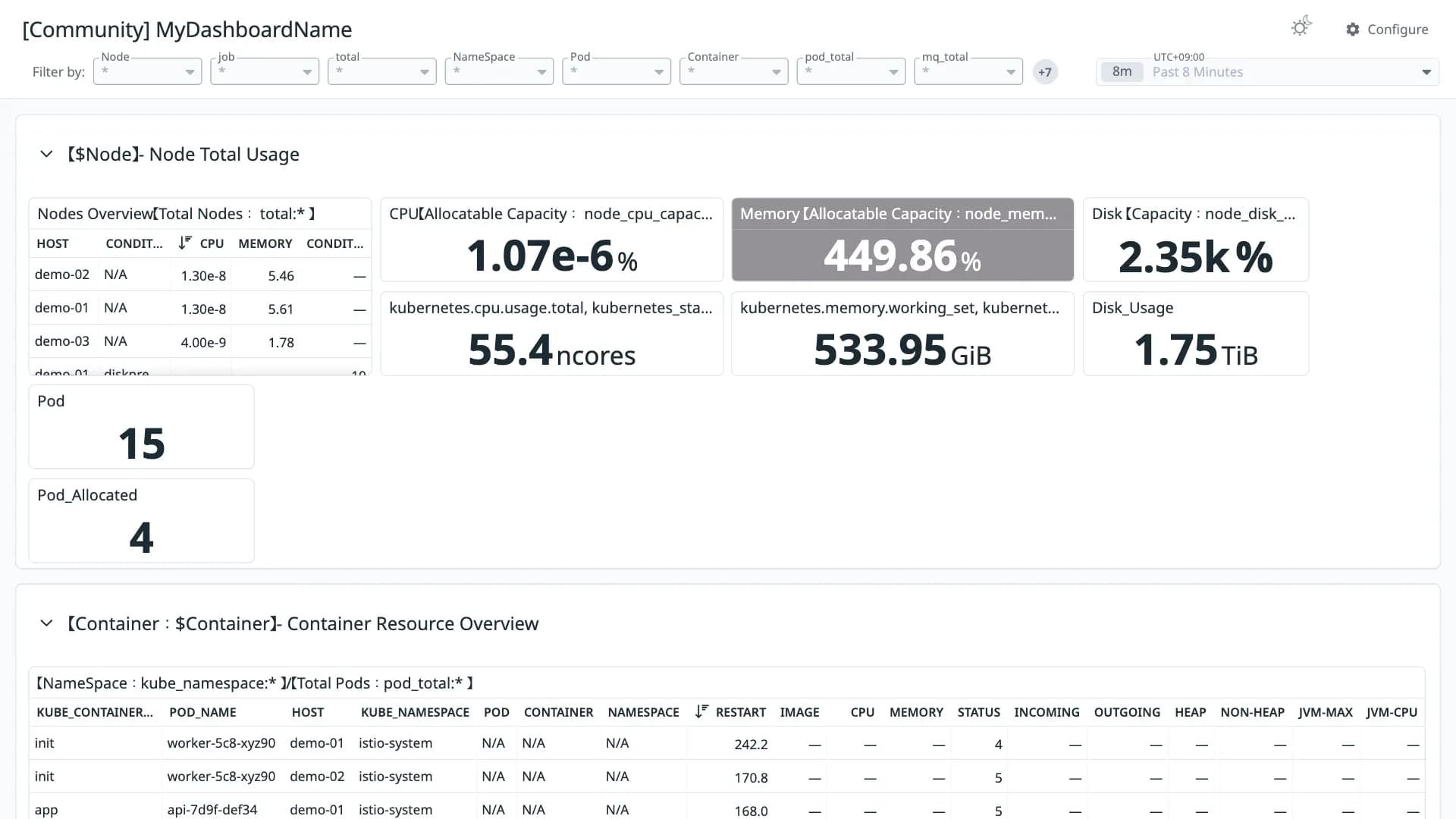Screen dimensions: 1456x819
Task: Click the NameSpace/Total Pods table title
Action: click(255, 683)
